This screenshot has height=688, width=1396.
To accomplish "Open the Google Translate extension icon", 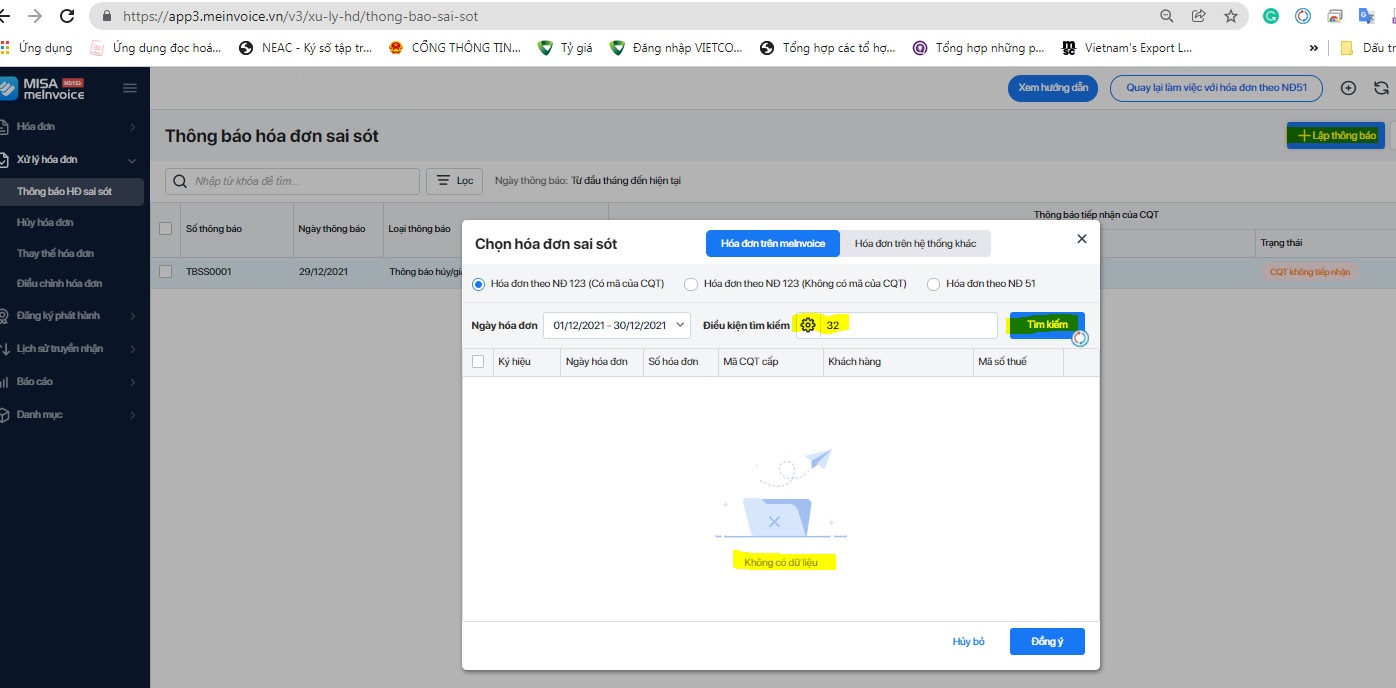I will [1366, 16].
